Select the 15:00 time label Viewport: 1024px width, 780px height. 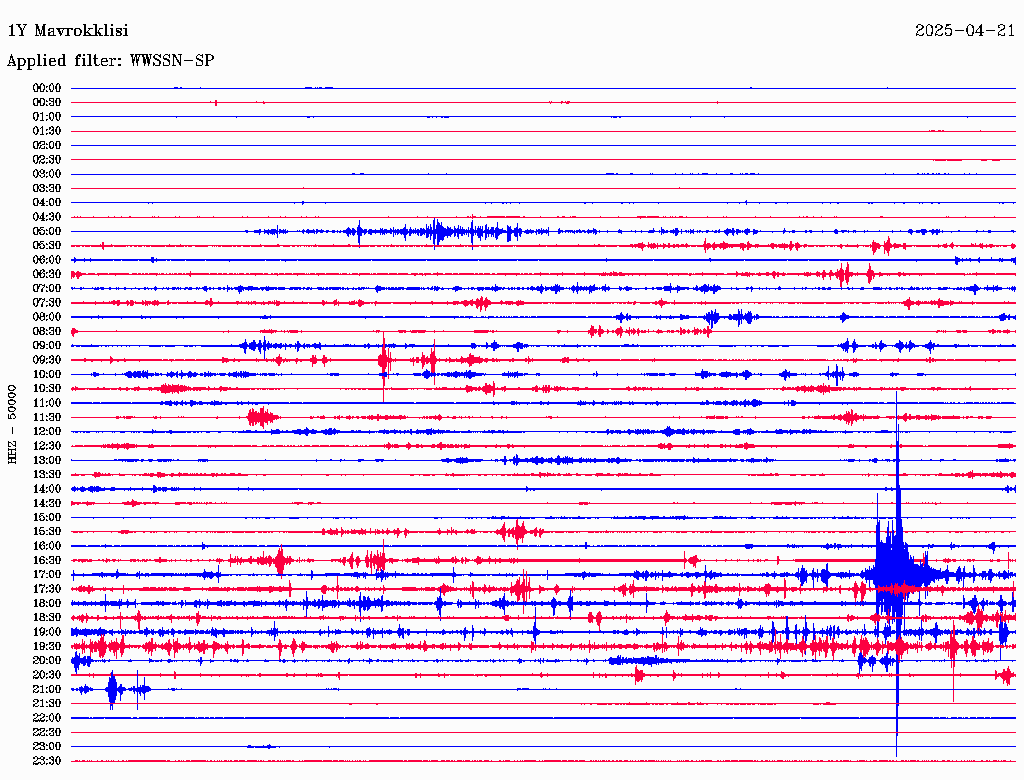[x=47, y=518]
